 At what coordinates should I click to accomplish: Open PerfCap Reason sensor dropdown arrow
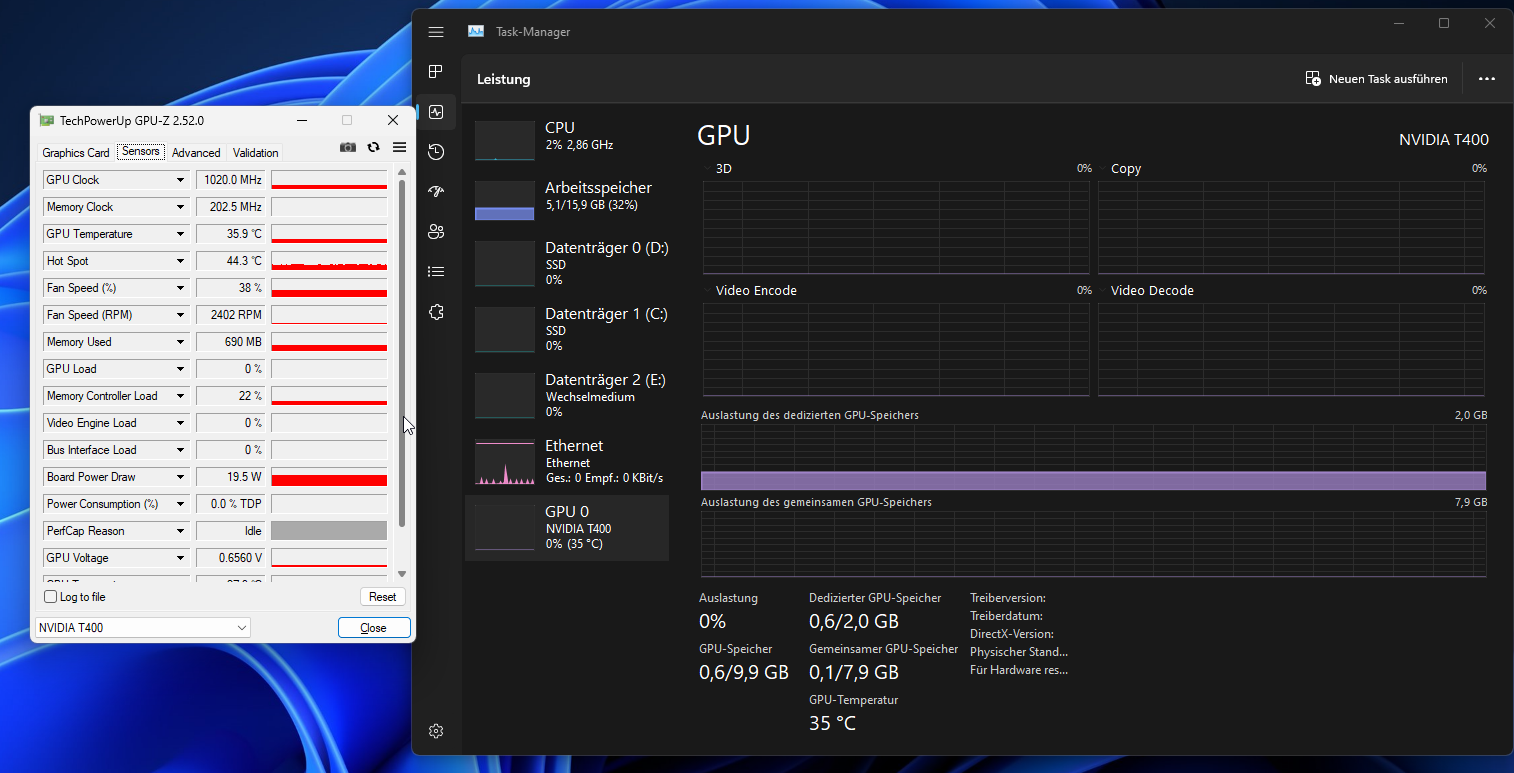tap(181, 531)
